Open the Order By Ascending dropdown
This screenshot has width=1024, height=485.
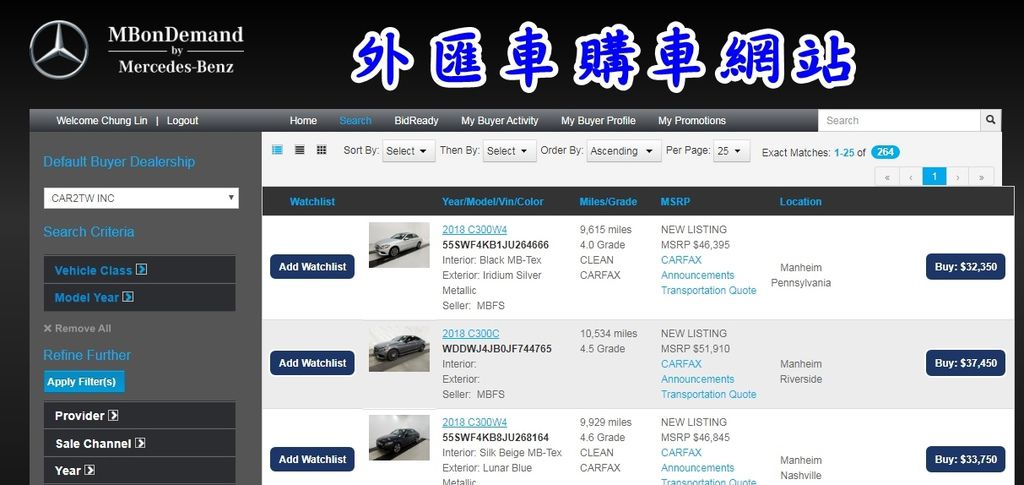624,151
